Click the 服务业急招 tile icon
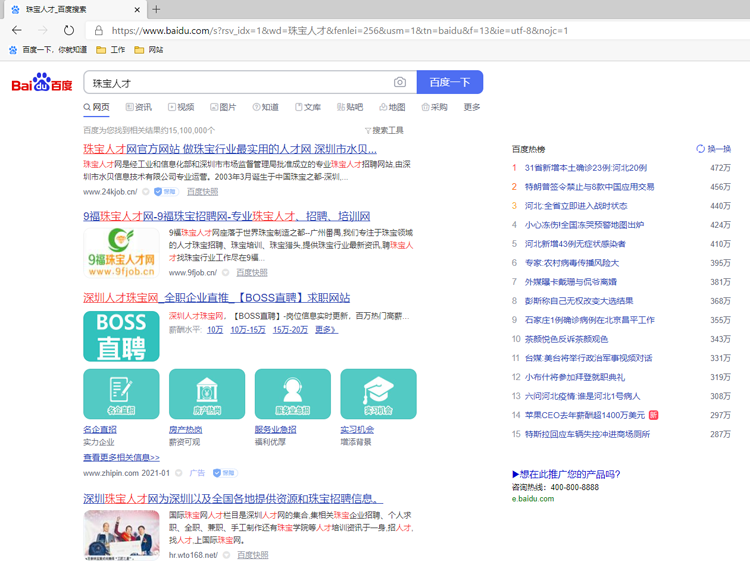 [x=293, y=394]
